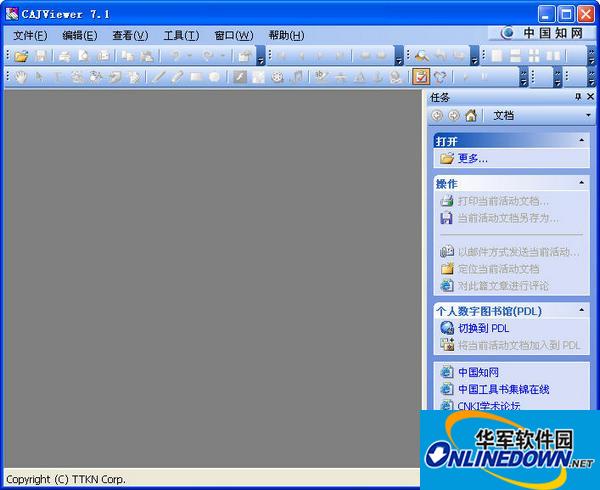
Task: Click 定位当前活动文档 in the task pane
Action: (x=499, y=269)
